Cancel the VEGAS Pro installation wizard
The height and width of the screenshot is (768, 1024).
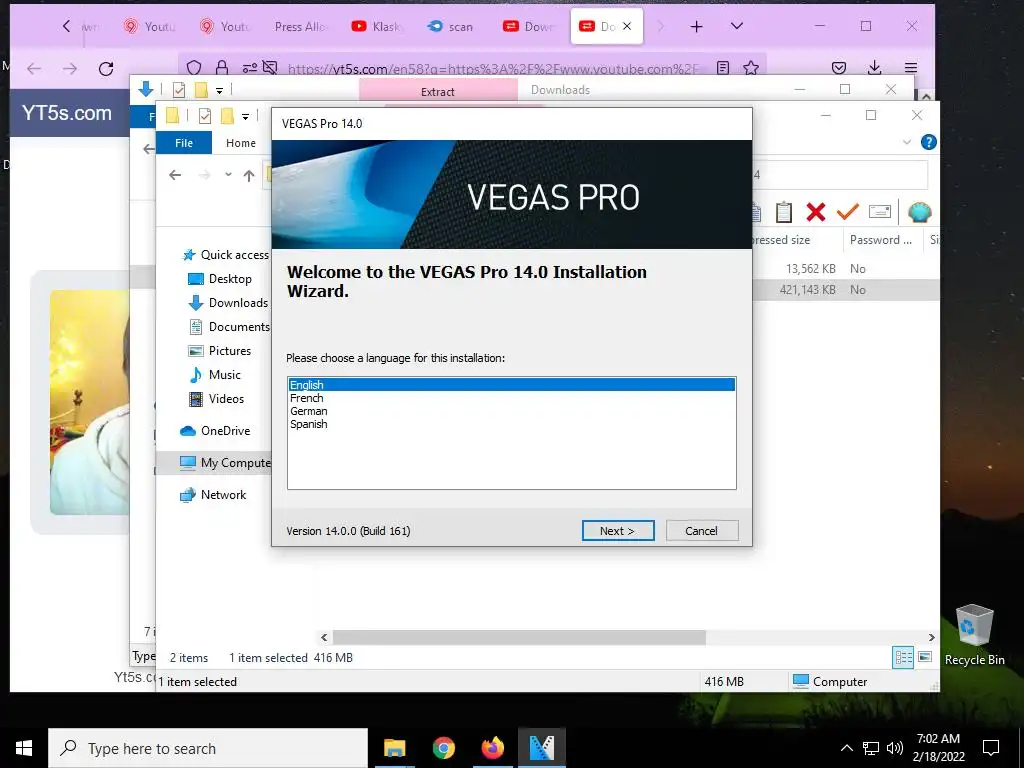pos(701,531)
